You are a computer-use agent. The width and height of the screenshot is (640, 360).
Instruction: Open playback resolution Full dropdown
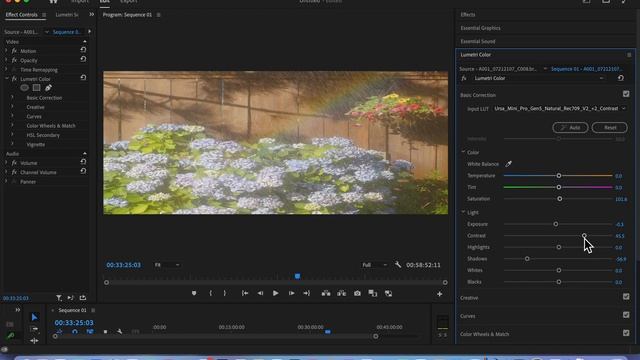(374, 265)
